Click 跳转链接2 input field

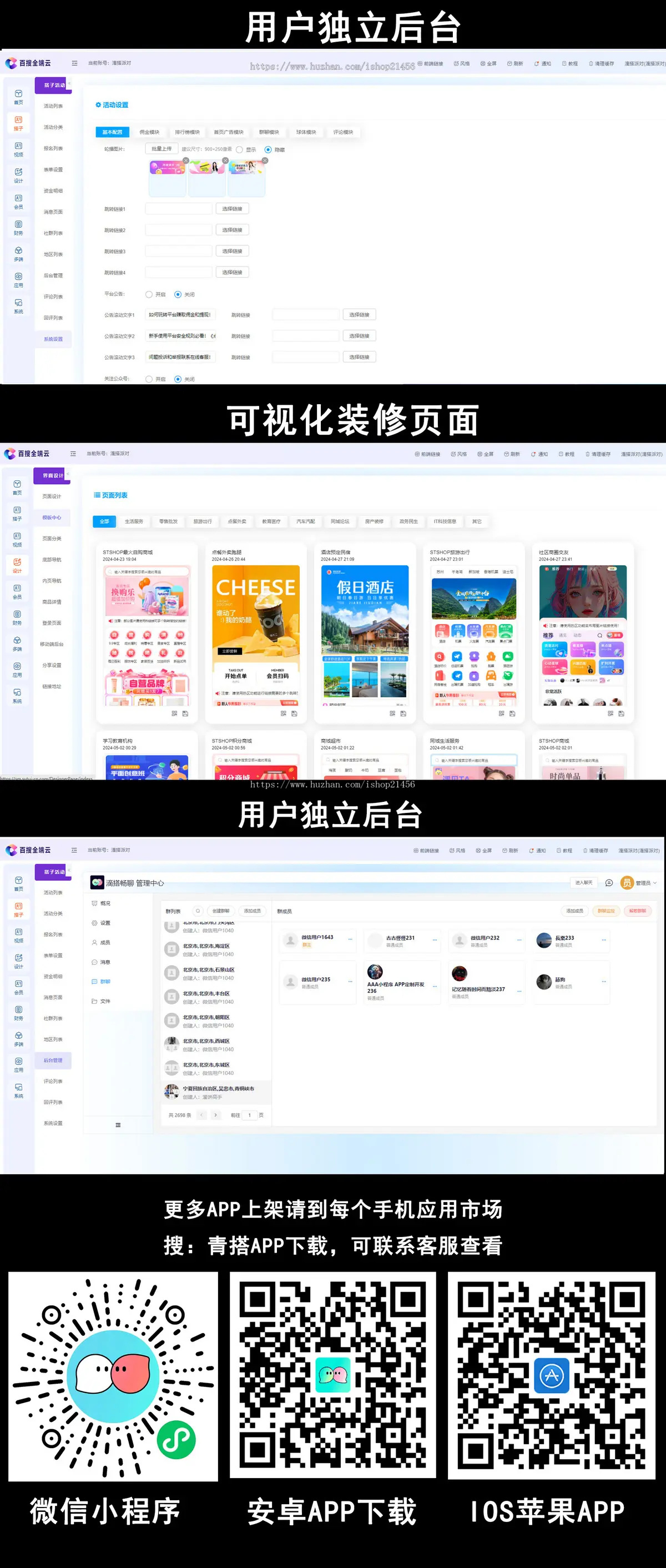point(179,230)
